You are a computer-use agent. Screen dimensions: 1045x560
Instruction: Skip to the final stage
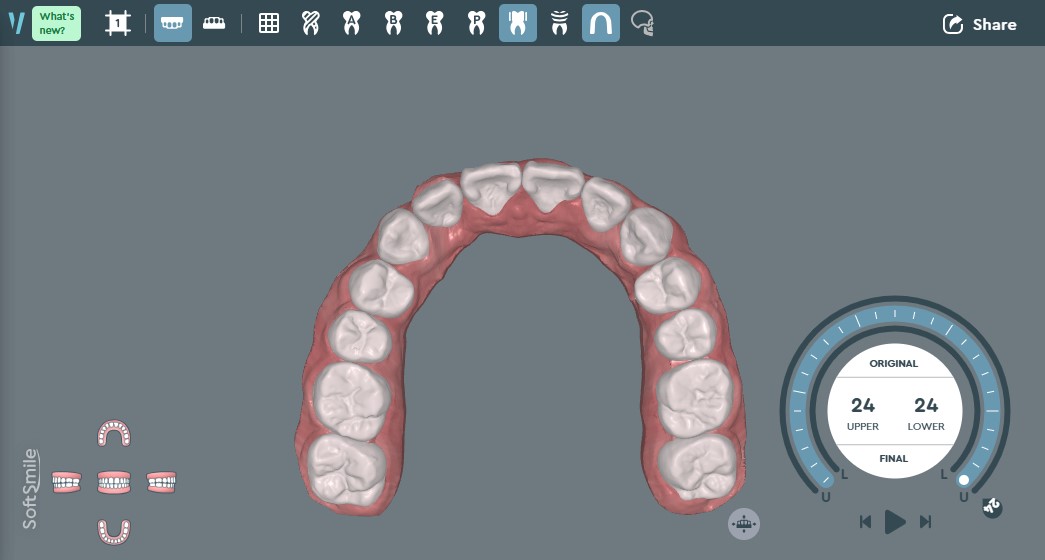[926, 521]
